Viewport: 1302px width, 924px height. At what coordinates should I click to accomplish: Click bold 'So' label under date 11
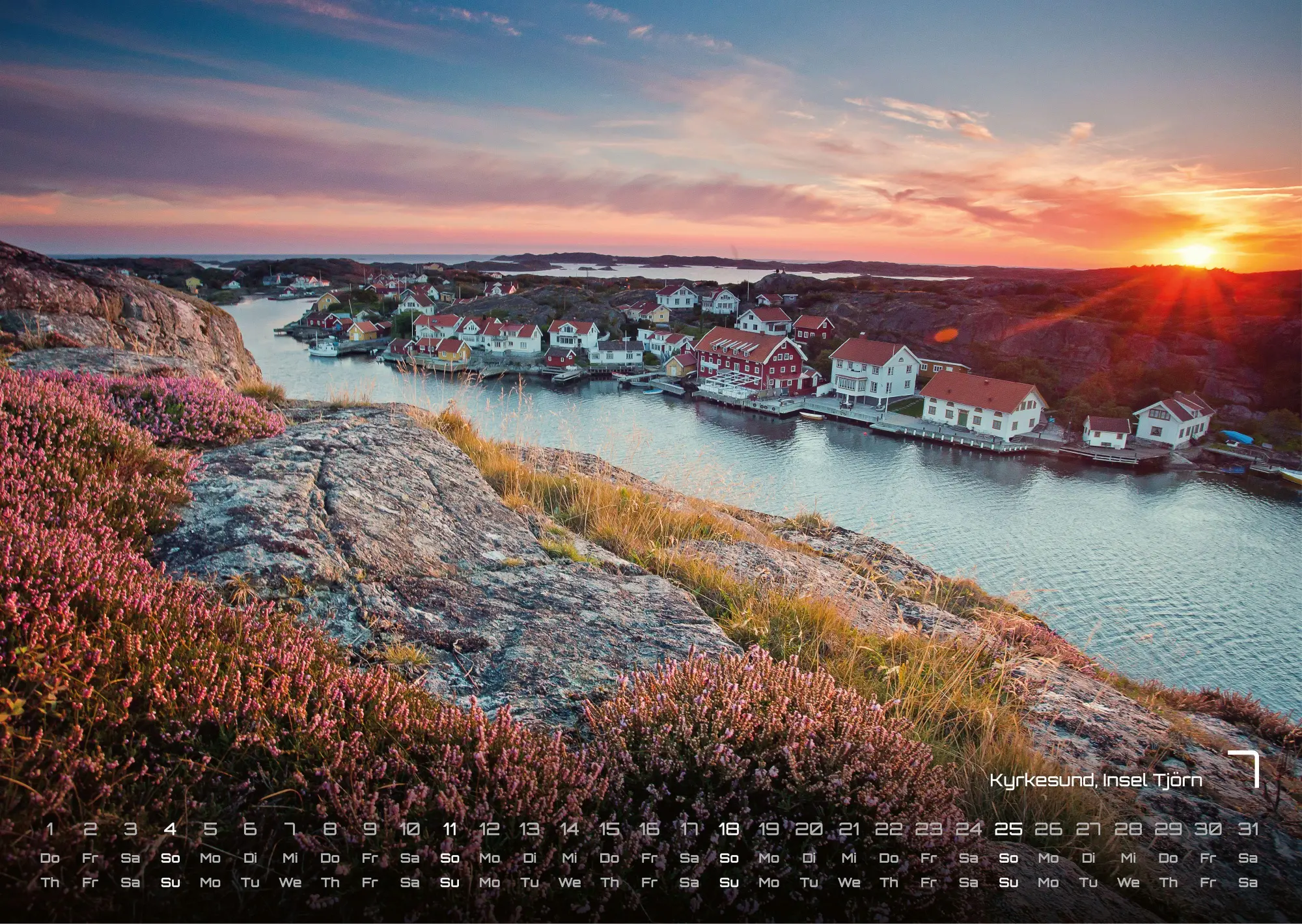450,858
